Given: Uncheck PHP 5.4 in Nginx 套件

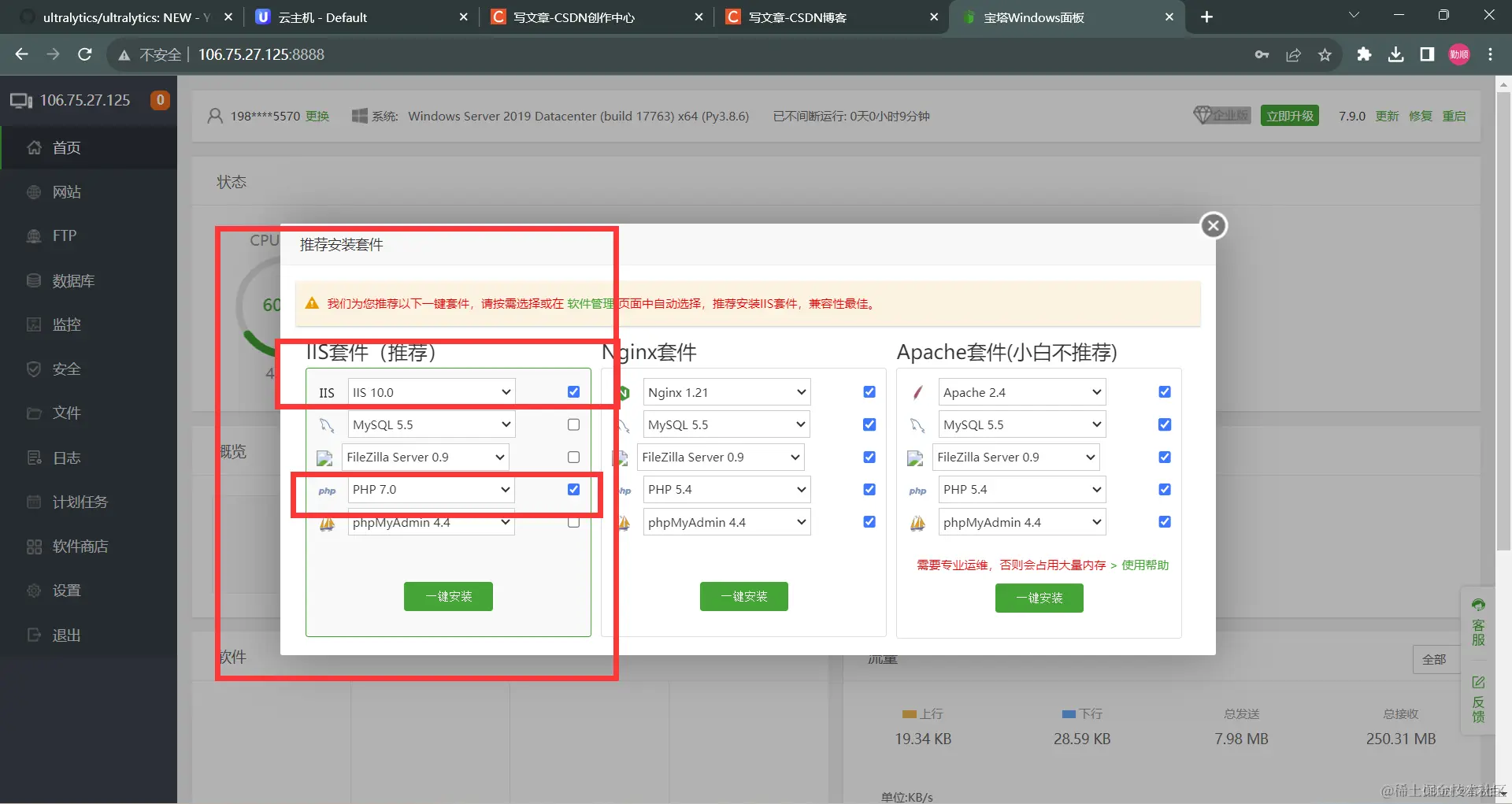Looking at the screenshot, I should coord(869,489).
